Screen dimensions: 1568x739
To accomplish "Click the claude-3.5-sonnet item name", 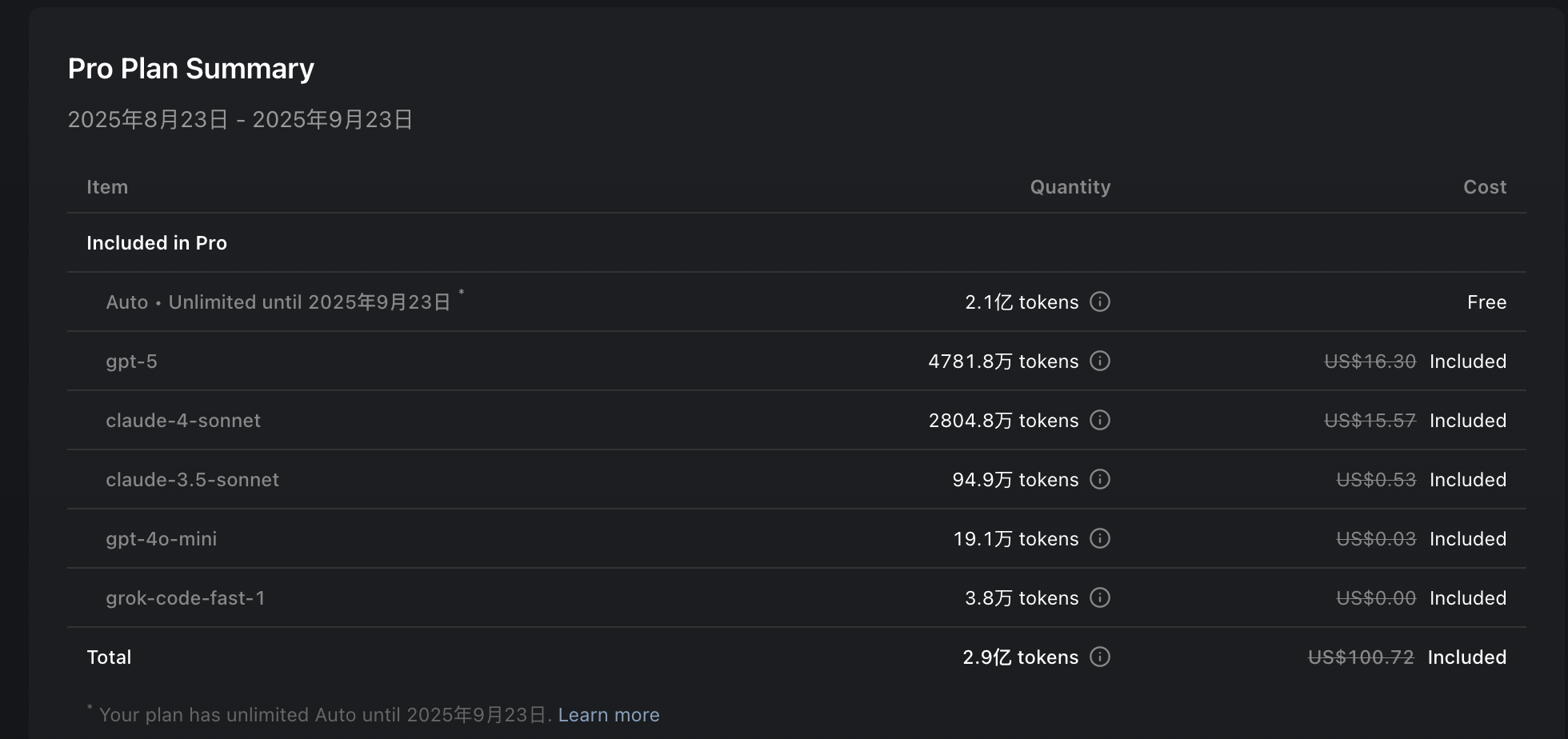I will 193,480.
